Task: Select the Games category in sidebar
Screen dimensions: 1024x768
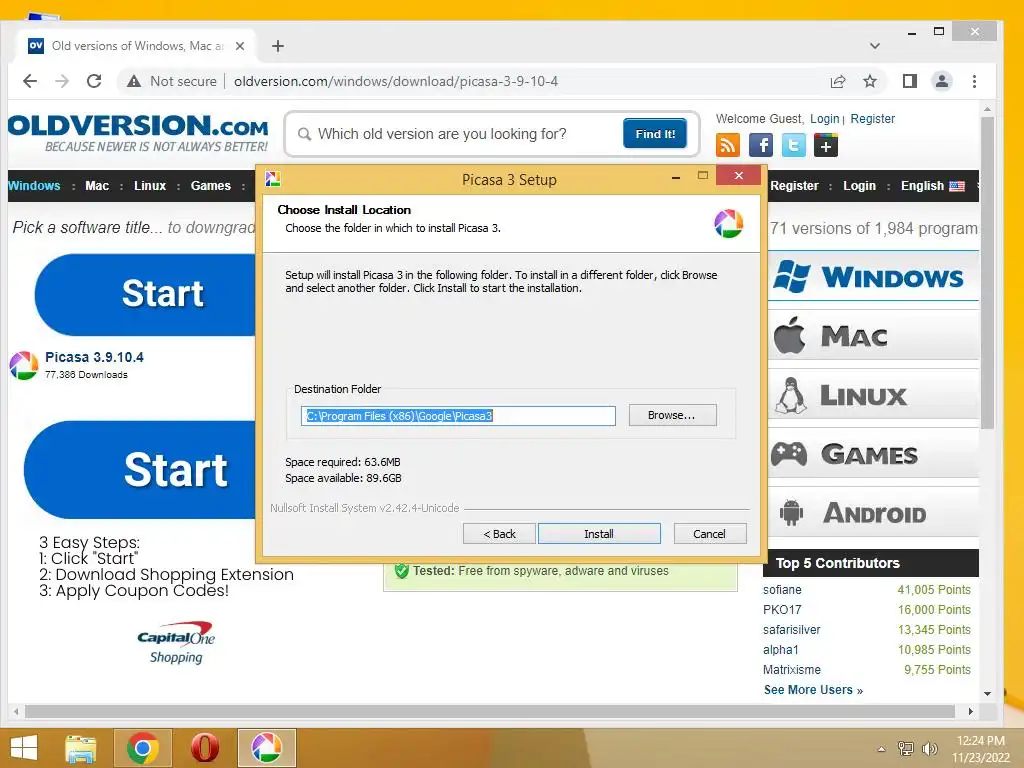Action: pyautogui.click(x=873, y=454)
